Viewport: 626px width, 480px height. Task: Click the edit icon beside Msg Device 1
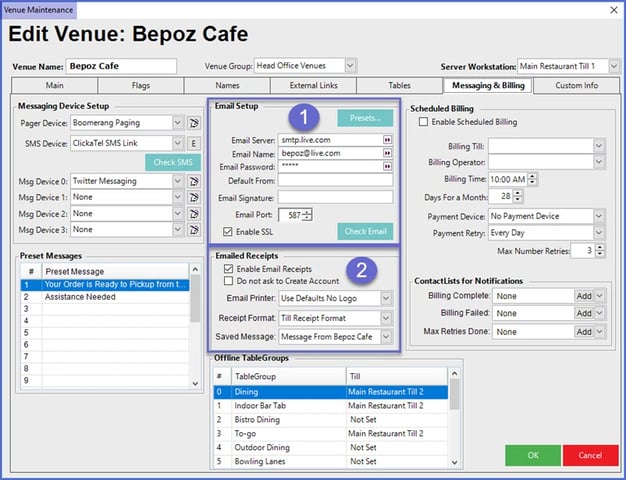point(193,198)
